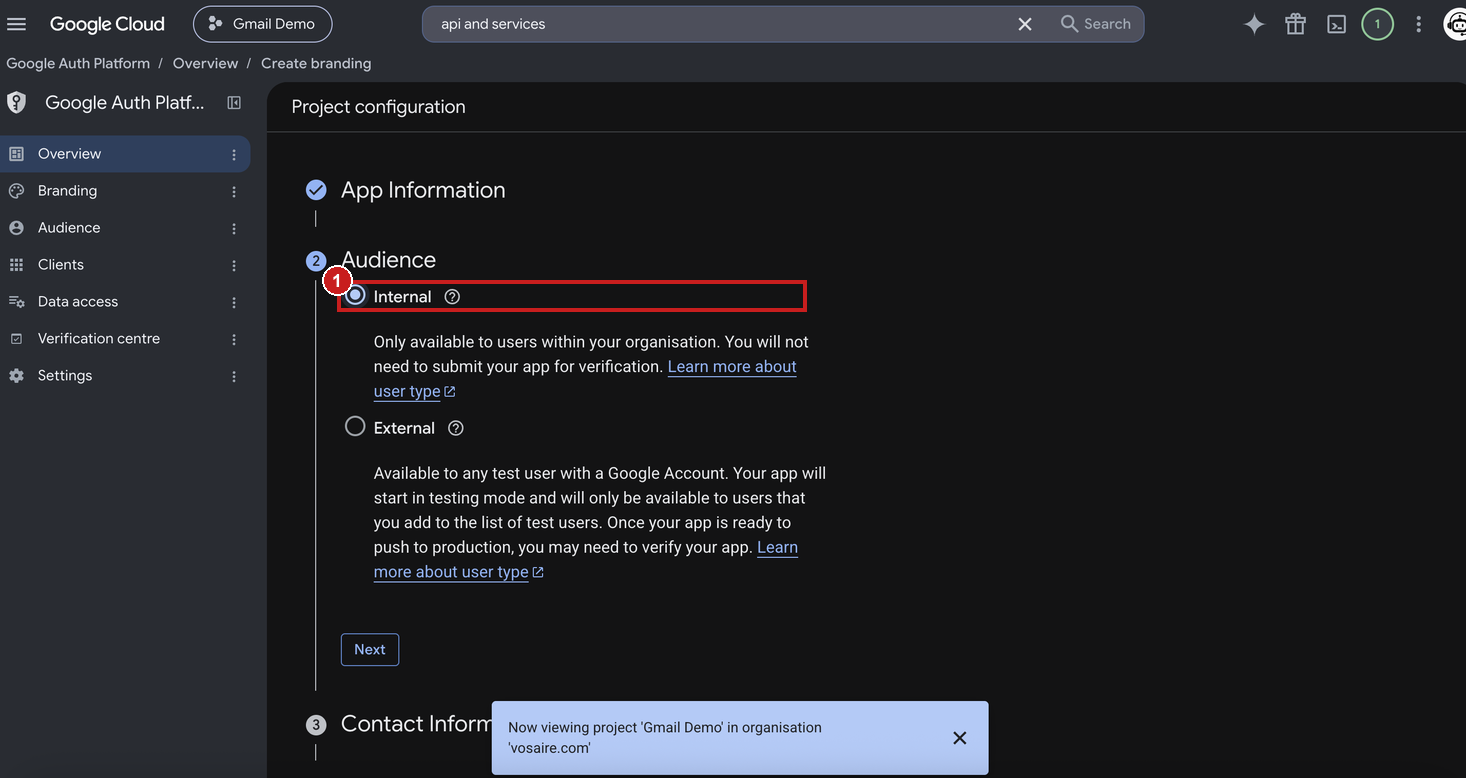1466x778 pixels.
Task: Click the Clients grid icon
Action: point(16,265)
